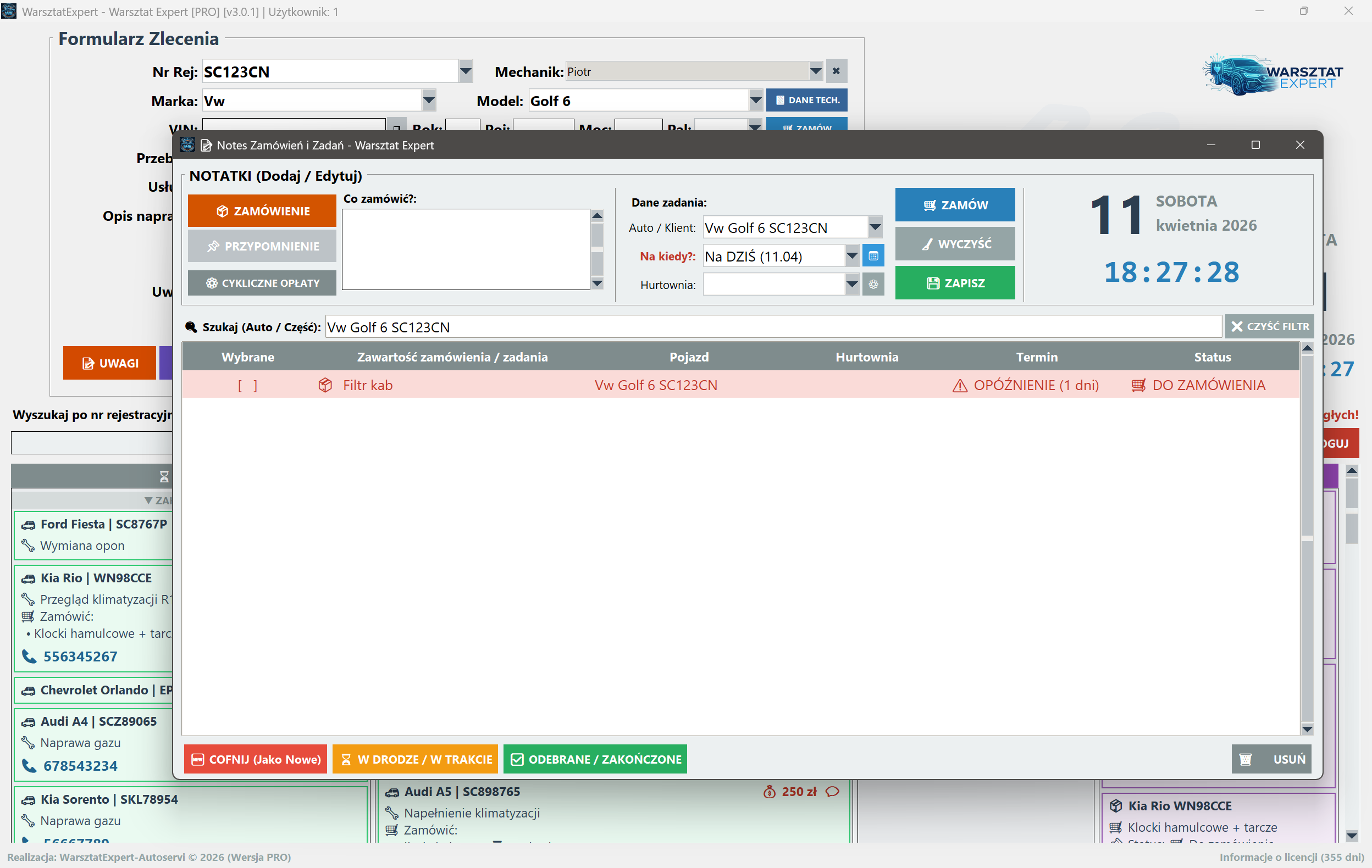1372x868 pixels.
Task: Open the CYKLICZNE OPŁATY section
Action: point(262,283)
